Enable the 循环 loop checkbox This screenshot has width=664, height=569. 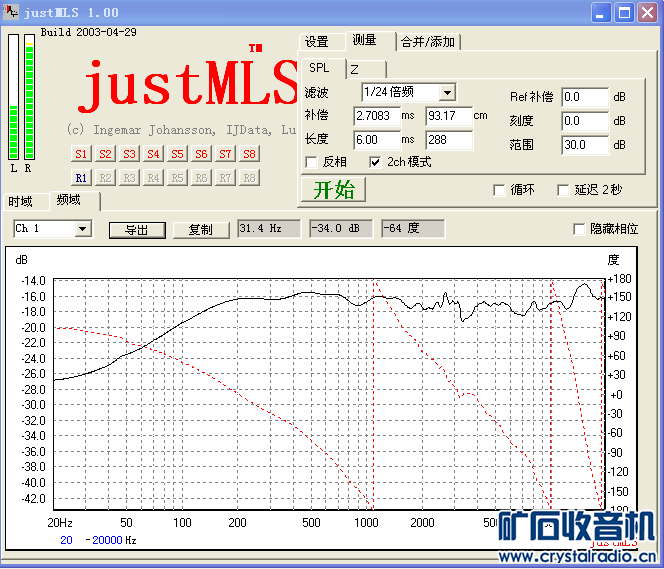(499, 190)
